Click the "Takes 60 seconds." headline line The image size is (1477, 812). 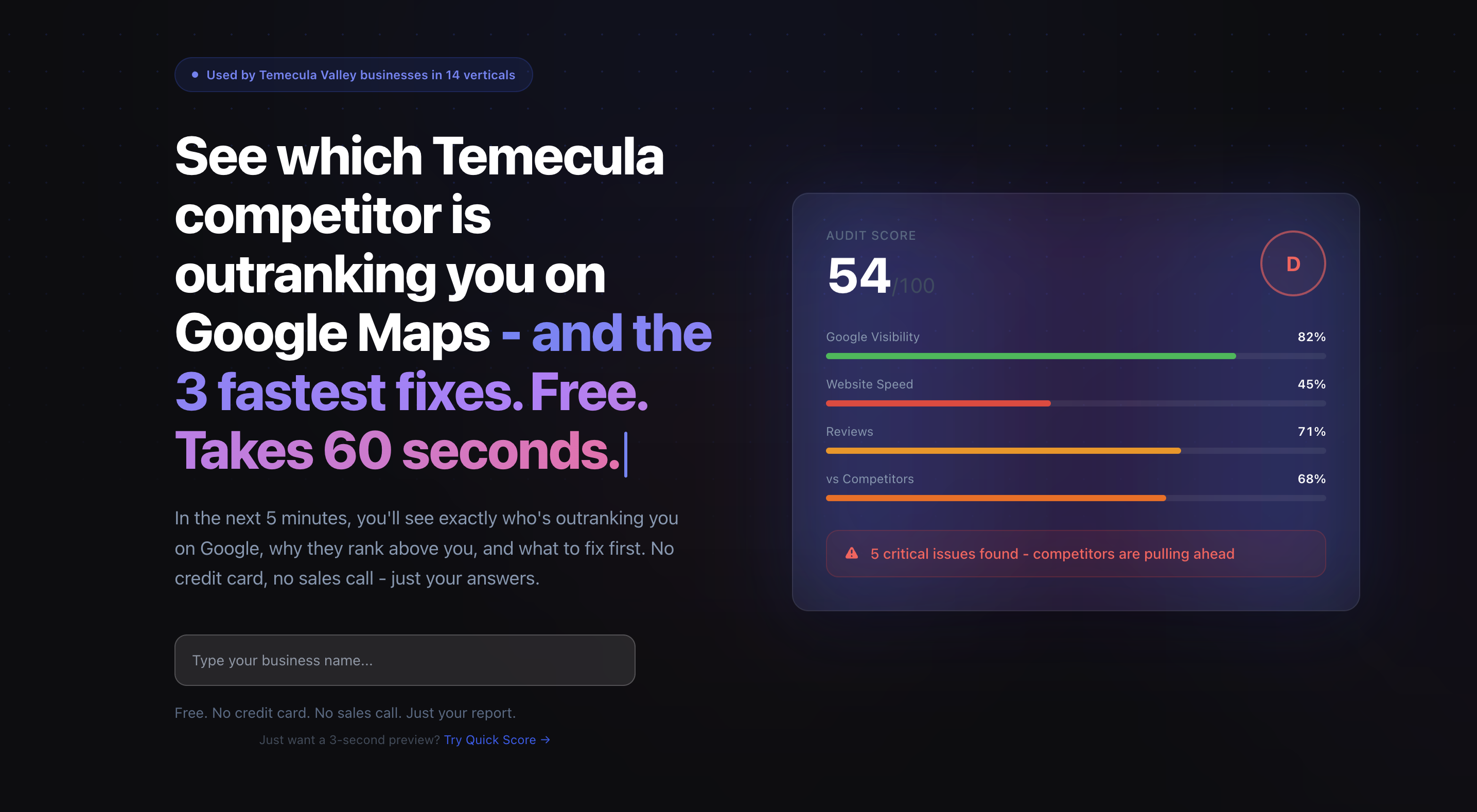click(397, 451)
